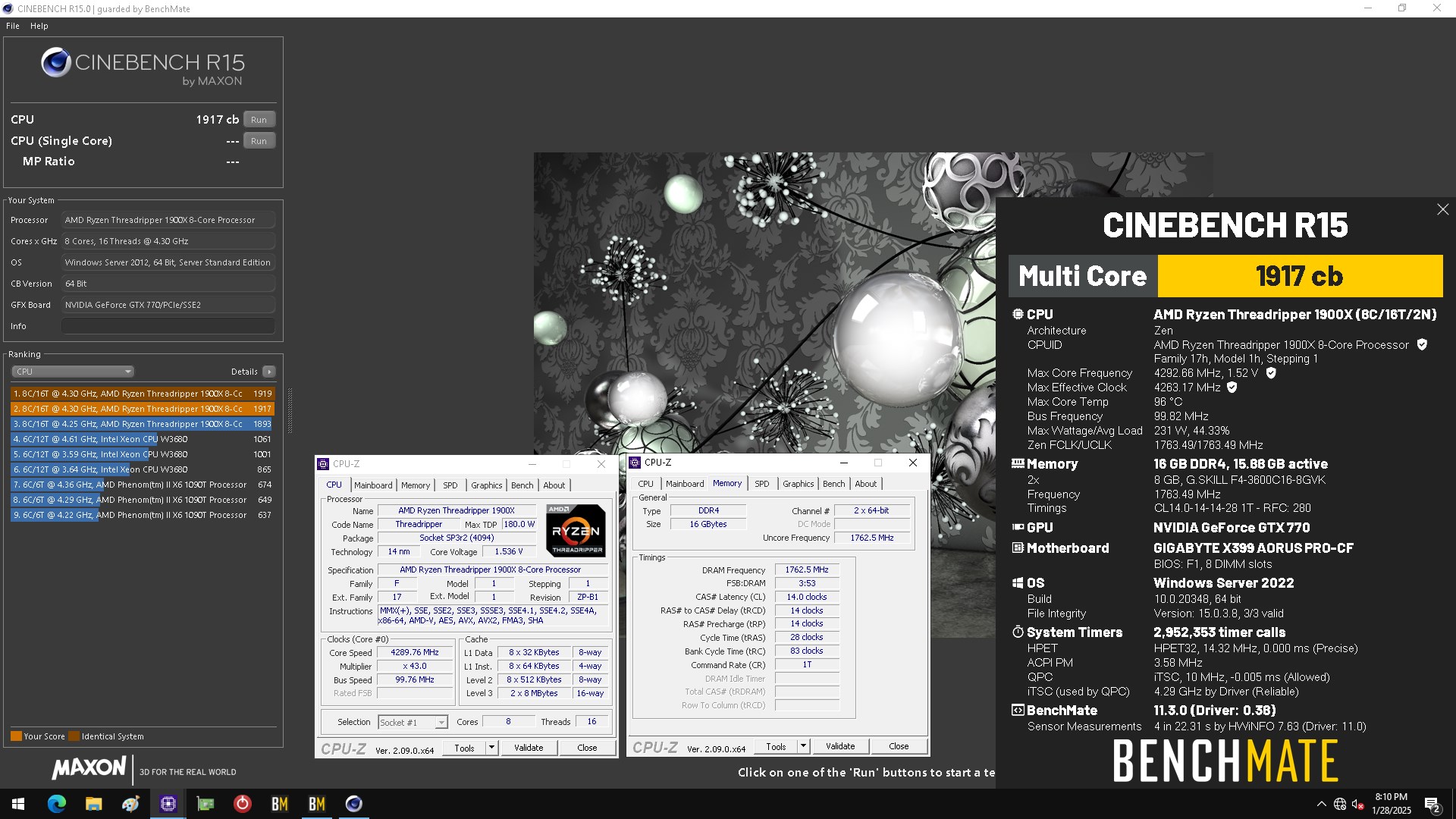Click the red power icon on taskbar
1456x819 pixels.
(242, 804)
